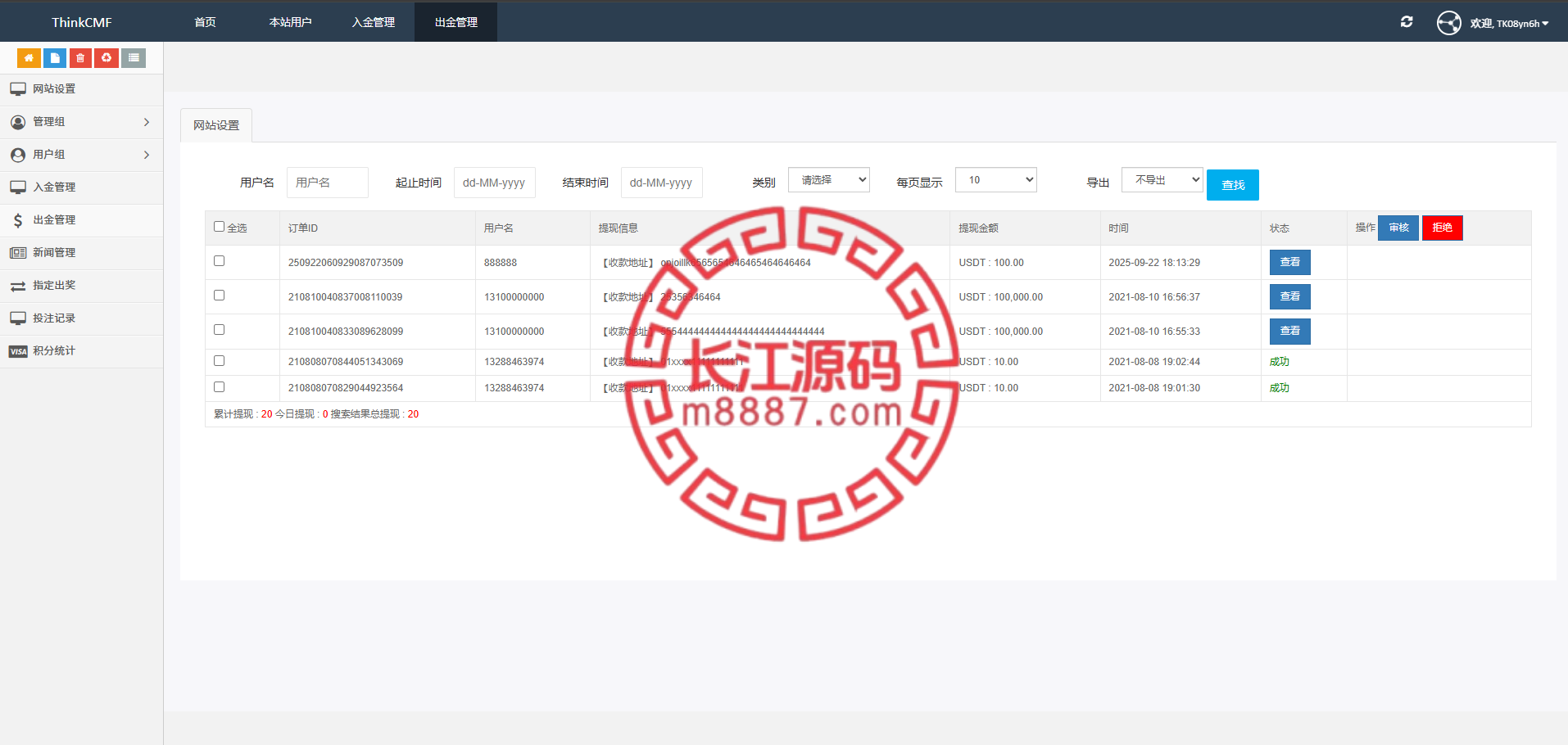Click 查看 for the 2025-09-22 order
Screen dimensions: 1568x745
pyautogui.click(x=1290, y=262)
